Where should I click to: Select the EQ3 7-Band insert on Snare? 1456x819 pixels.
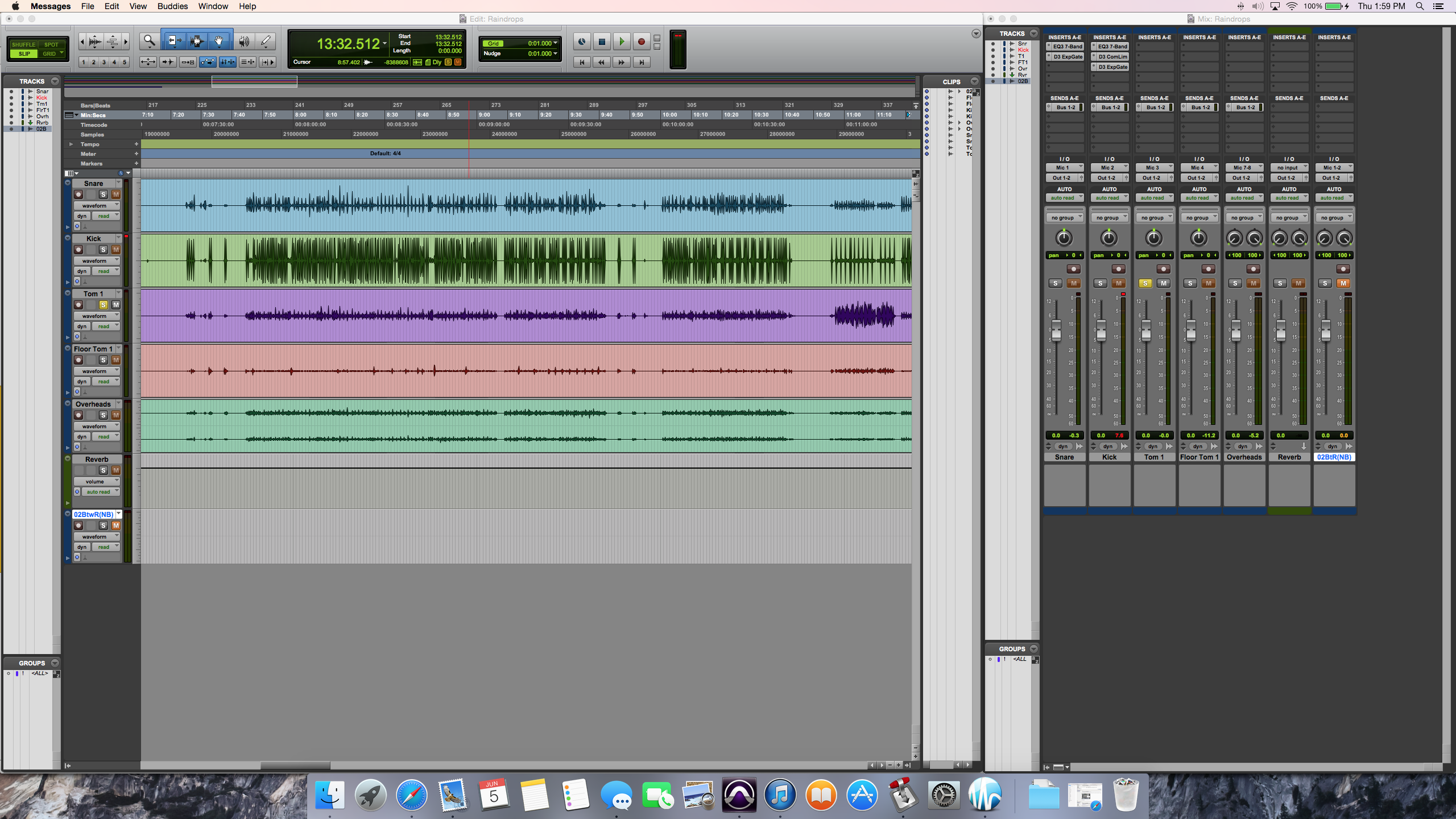1067,47
